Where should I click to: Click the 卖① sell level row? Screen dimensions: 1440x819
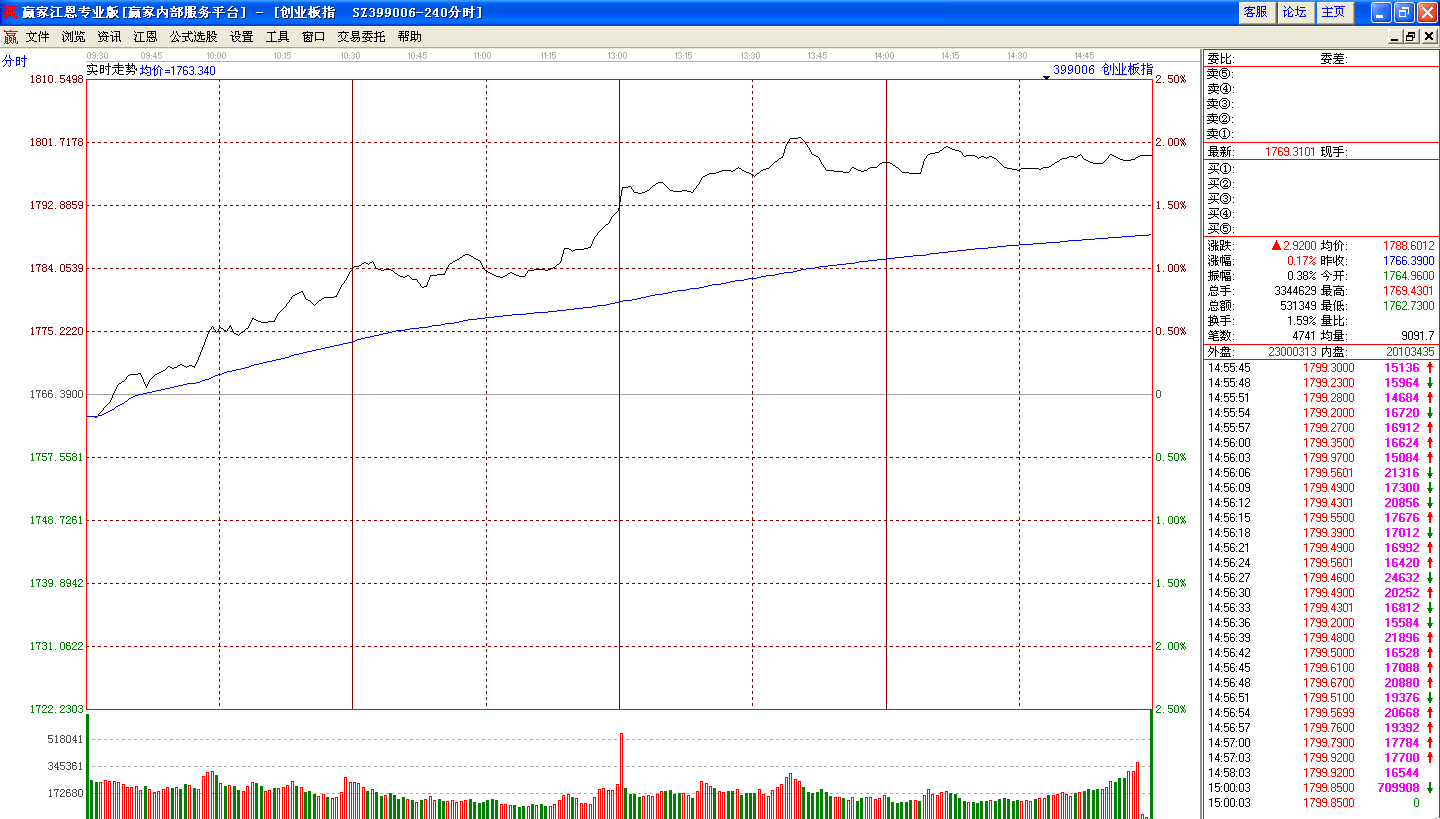point(1320,134)
